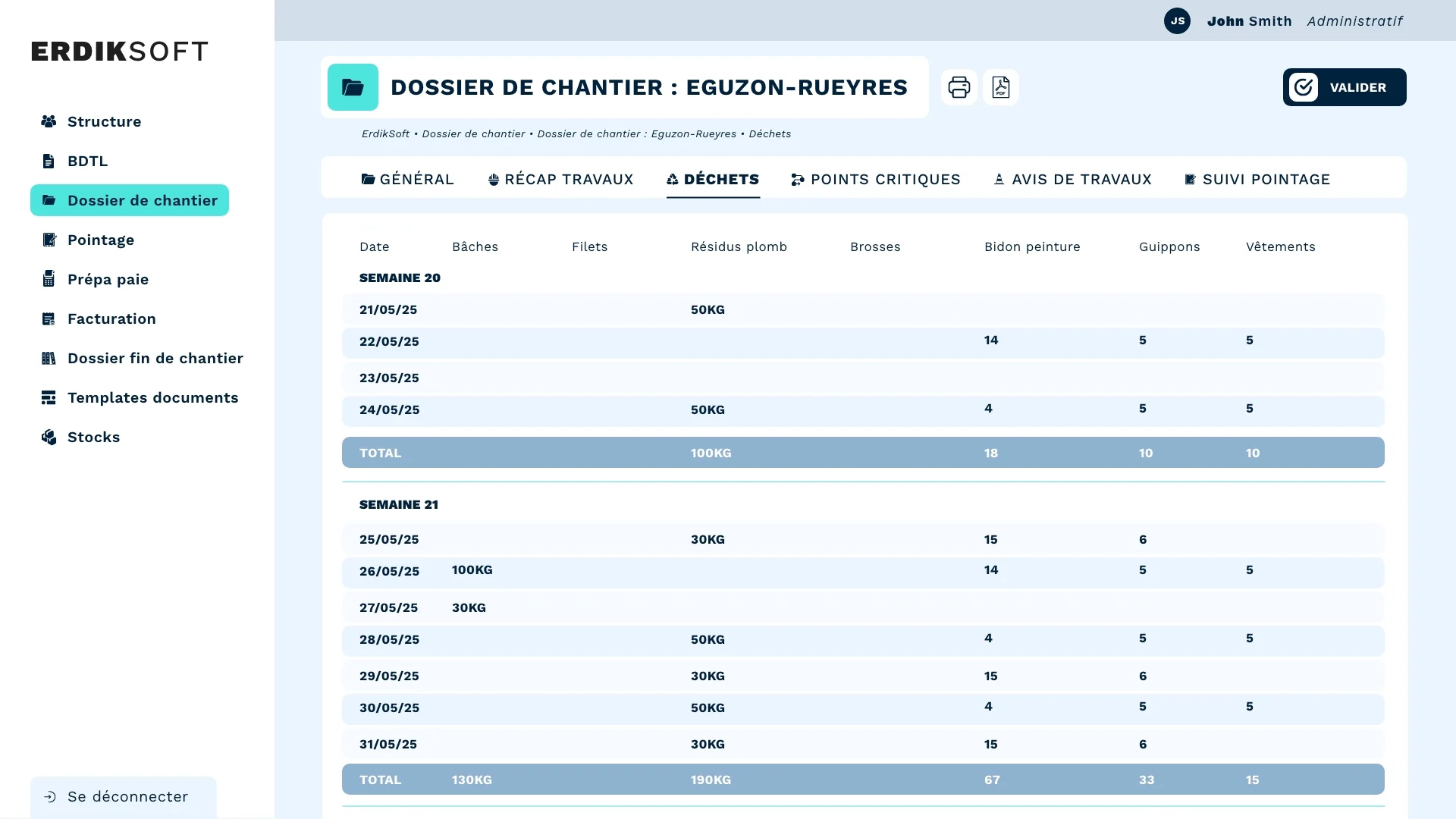The height and width of the screenshot is (819, 1456).
Task: Click the ErdikSoft breadcrumb link
Action: (385, 133)
